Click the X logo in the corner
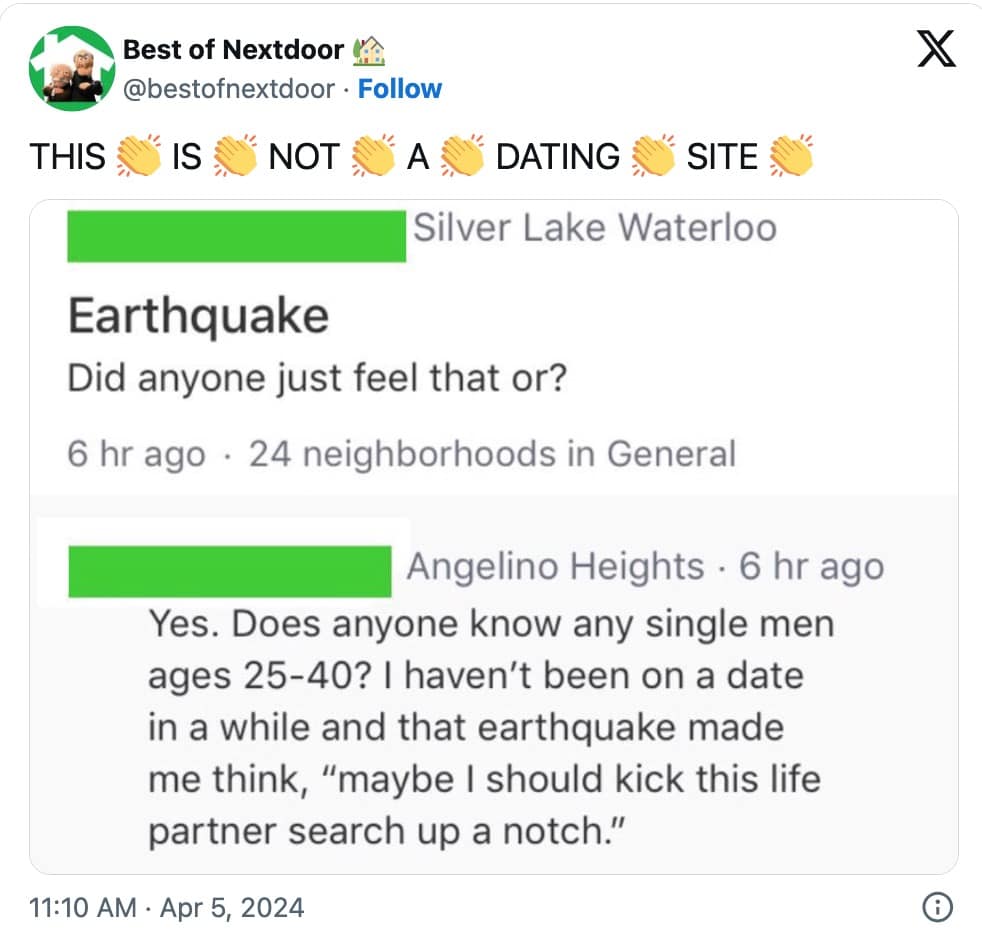Screen dimensions: 982x940 pyautogui.click(x=935, y=49)
